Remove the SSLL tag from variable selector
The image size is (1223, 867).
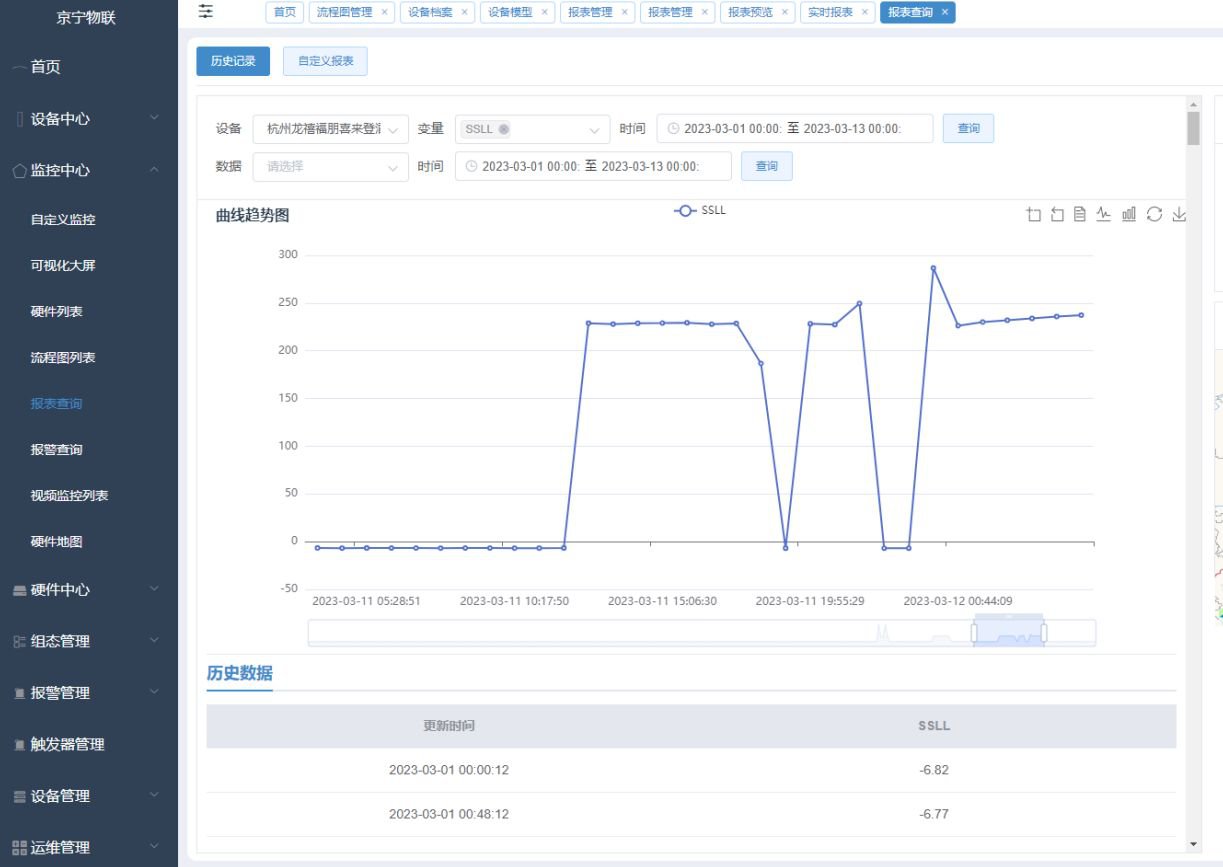(x=503, y=129)
